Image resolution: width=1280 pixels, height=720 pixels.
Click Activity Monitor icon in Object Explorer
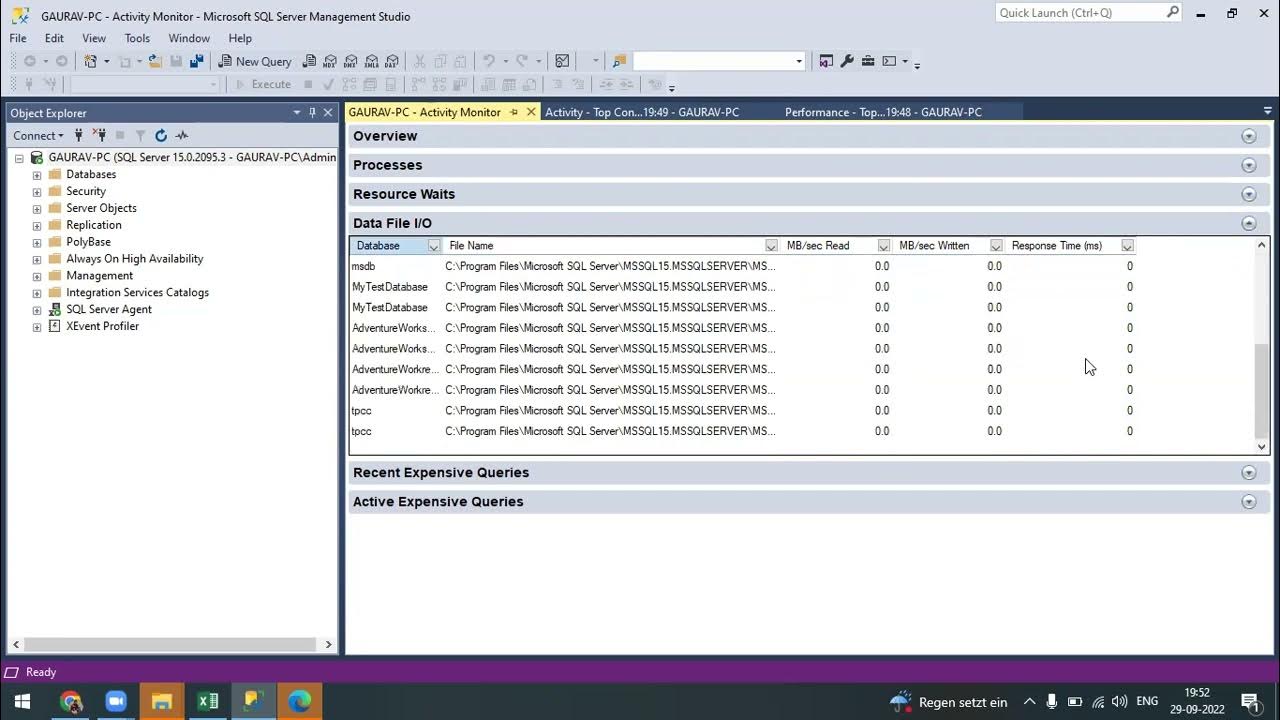[x=182, y=135]
